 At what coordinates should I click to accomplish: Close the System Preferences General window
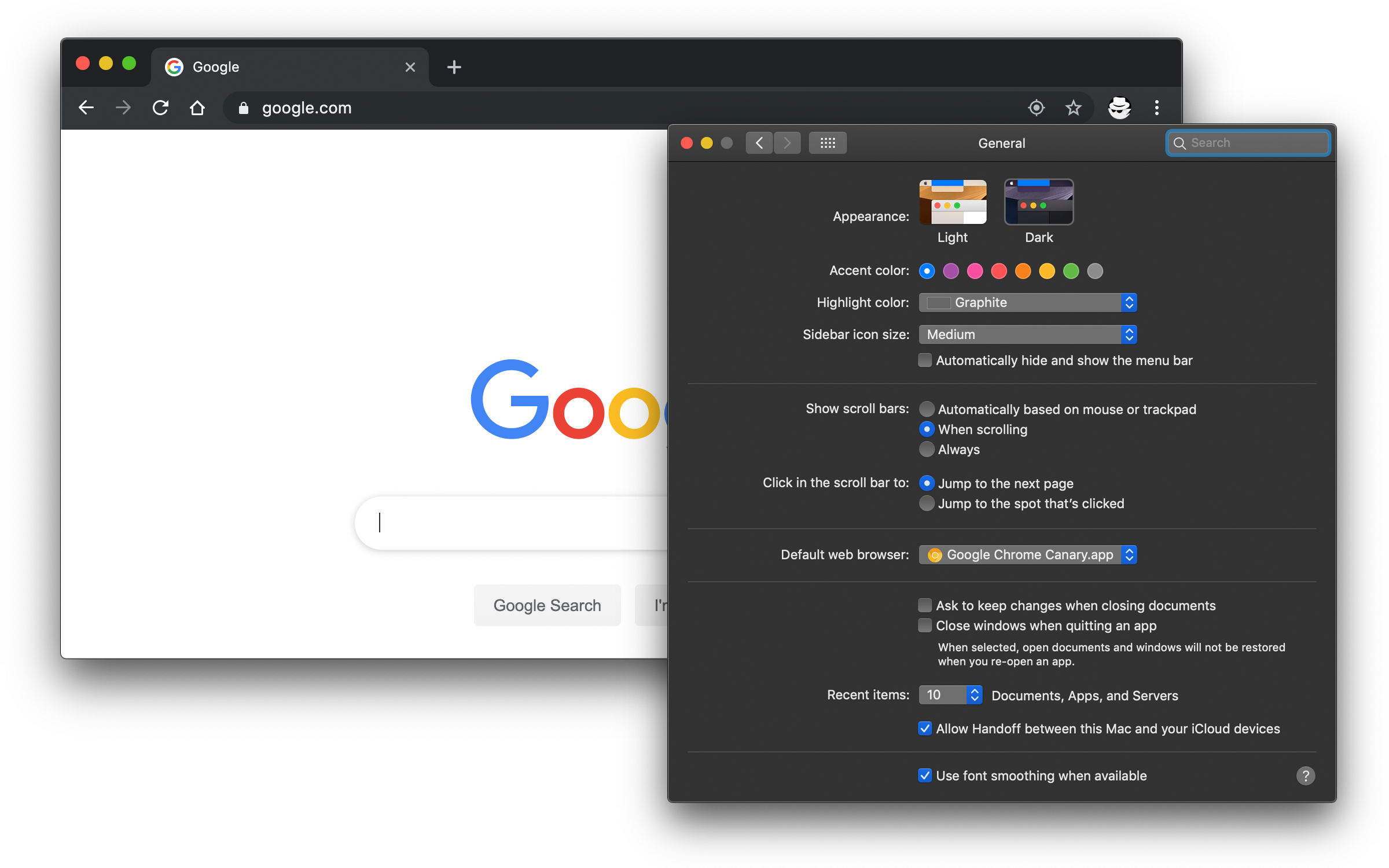tap(687, 143)
